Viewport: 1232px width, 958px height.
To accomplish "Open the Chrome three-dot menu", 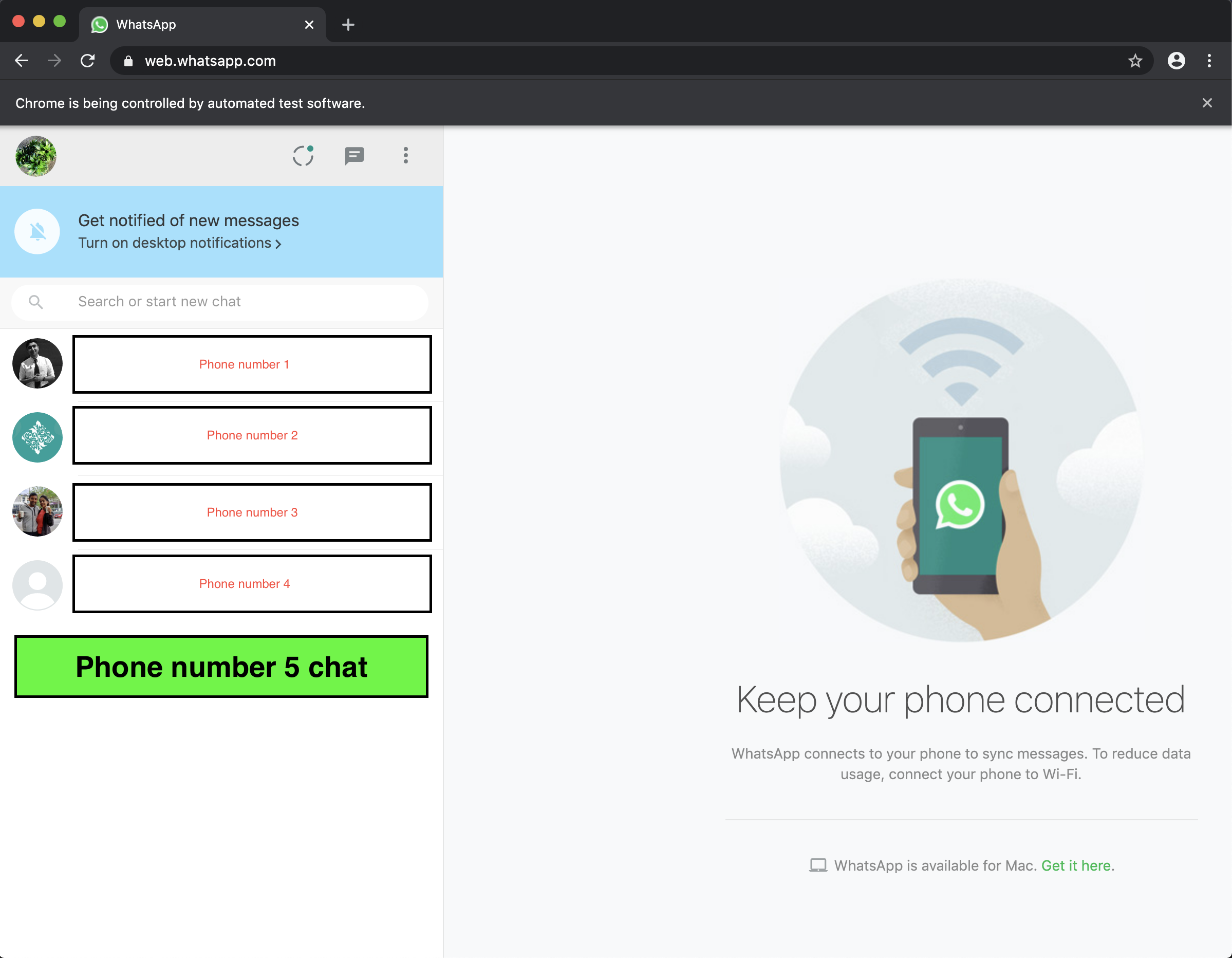I will click(x=1209, y=60).
